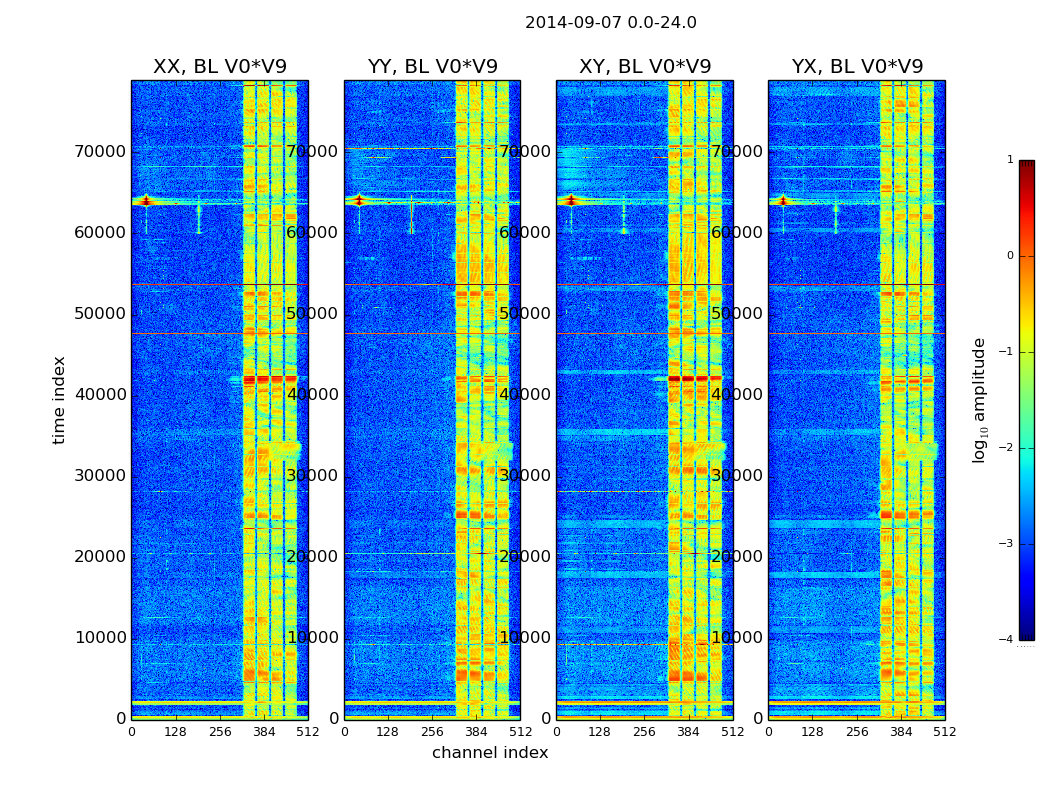The image size is (1050, 800).
Task: Click the XX, BL V0*V9 panel title
Action: click(220, 66)
